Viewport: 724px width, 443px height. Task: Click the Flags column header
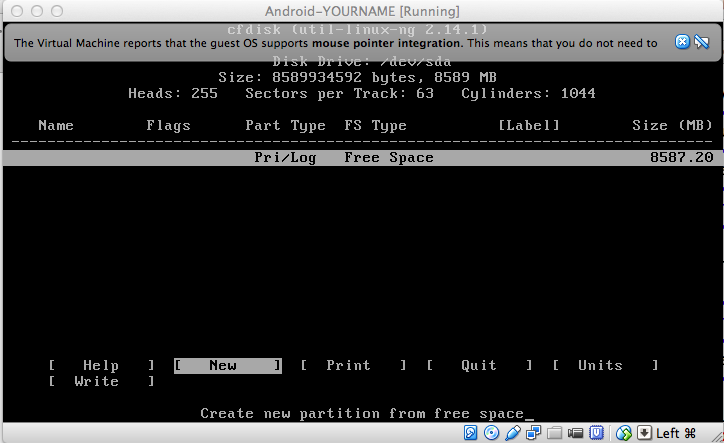tap(169, 126)
